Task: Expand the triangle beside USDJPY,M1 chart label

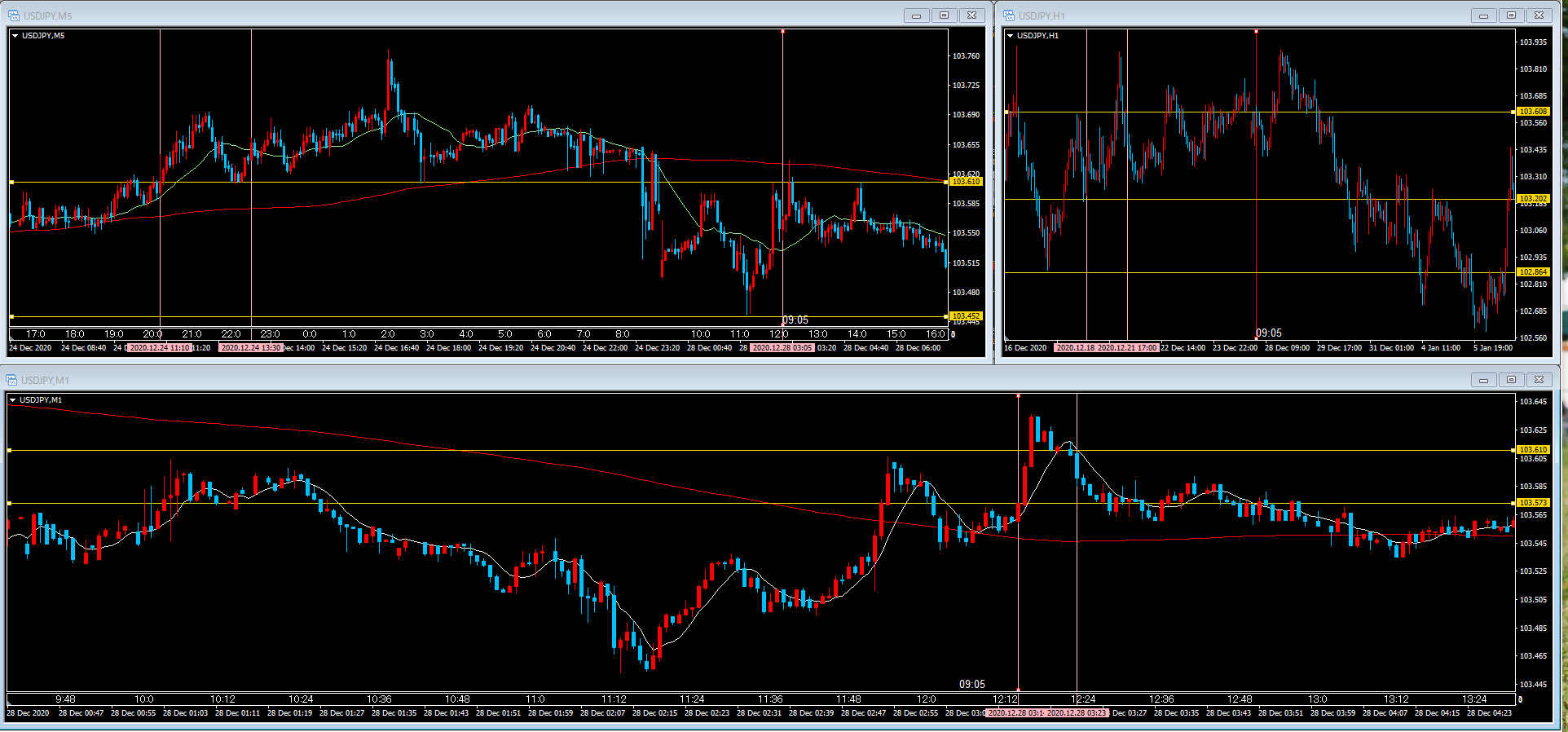Action: [x=13, y=400]
